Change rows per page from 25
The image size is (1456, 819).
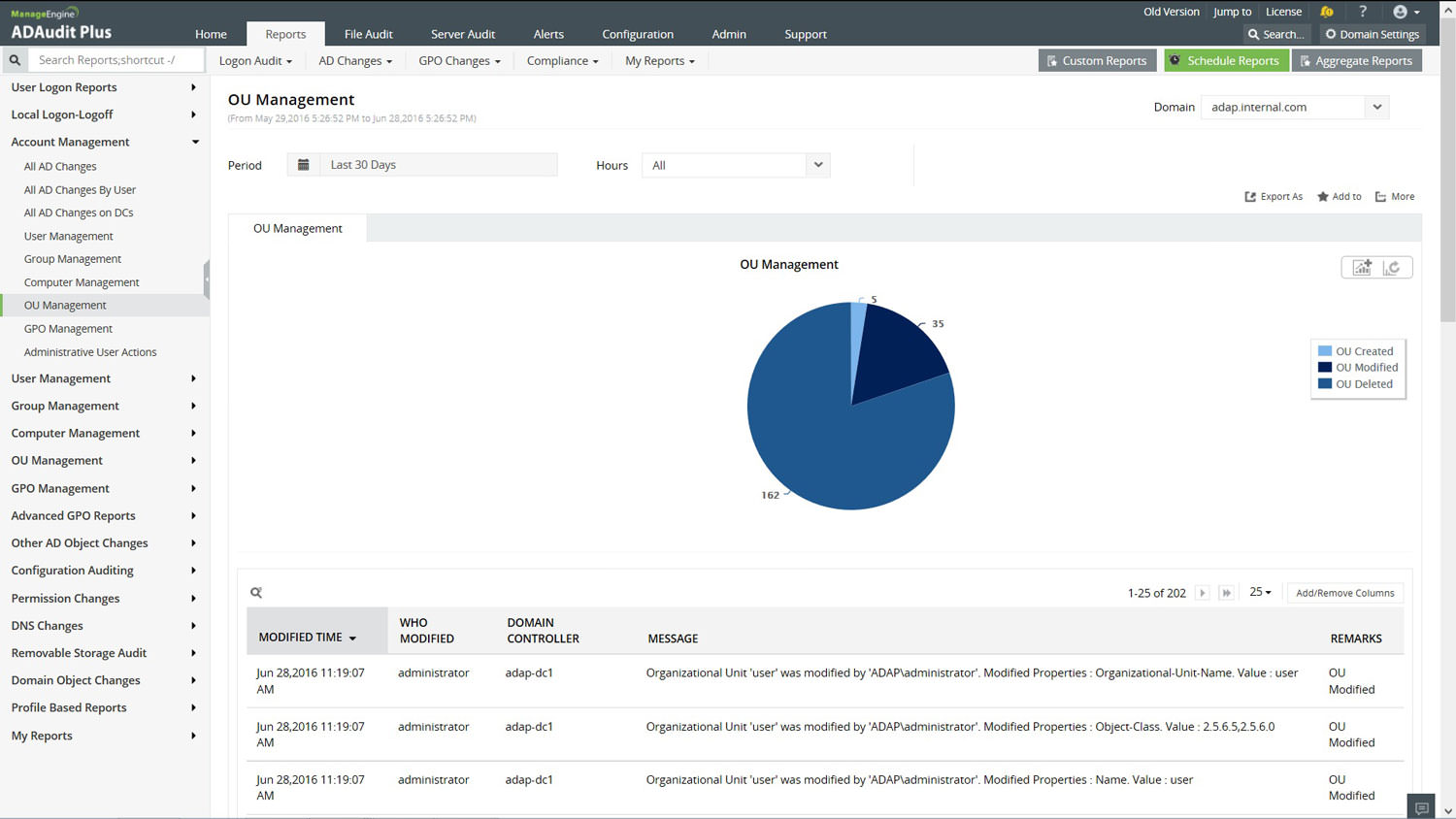coord(1260,592)
